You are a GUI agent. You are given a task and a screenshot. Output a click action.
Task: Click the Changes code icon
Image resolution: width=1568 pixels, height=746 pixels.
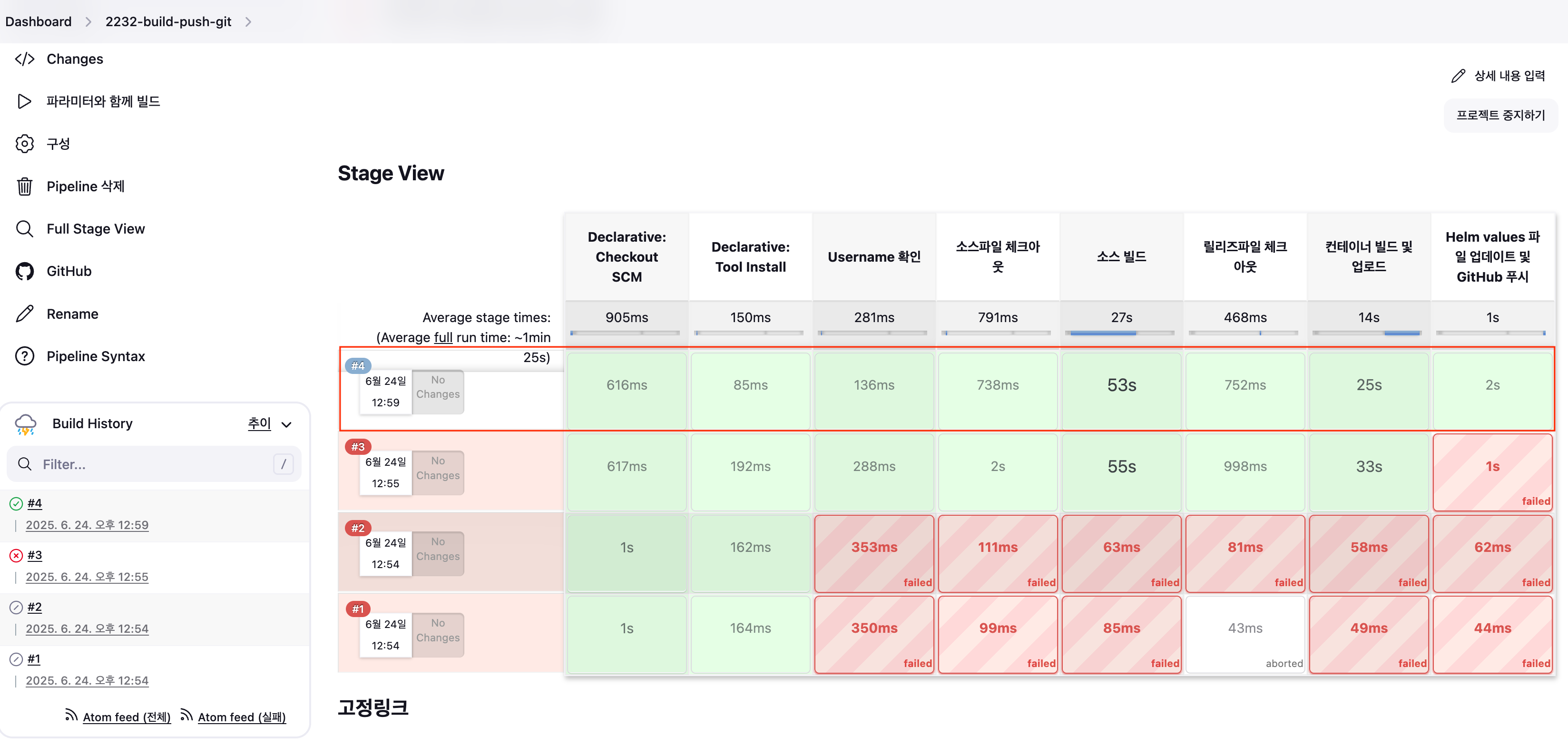click(x=24, y=59)
